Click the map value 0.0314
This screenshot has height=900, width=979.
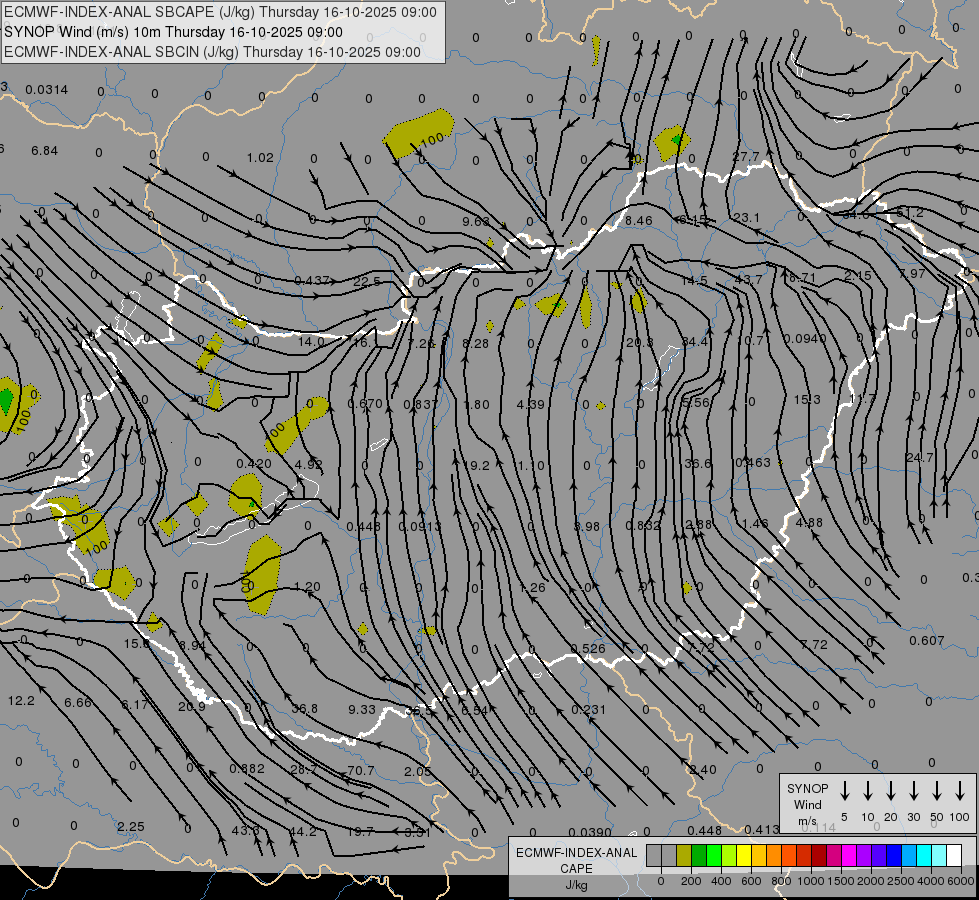tap(47, 90)
